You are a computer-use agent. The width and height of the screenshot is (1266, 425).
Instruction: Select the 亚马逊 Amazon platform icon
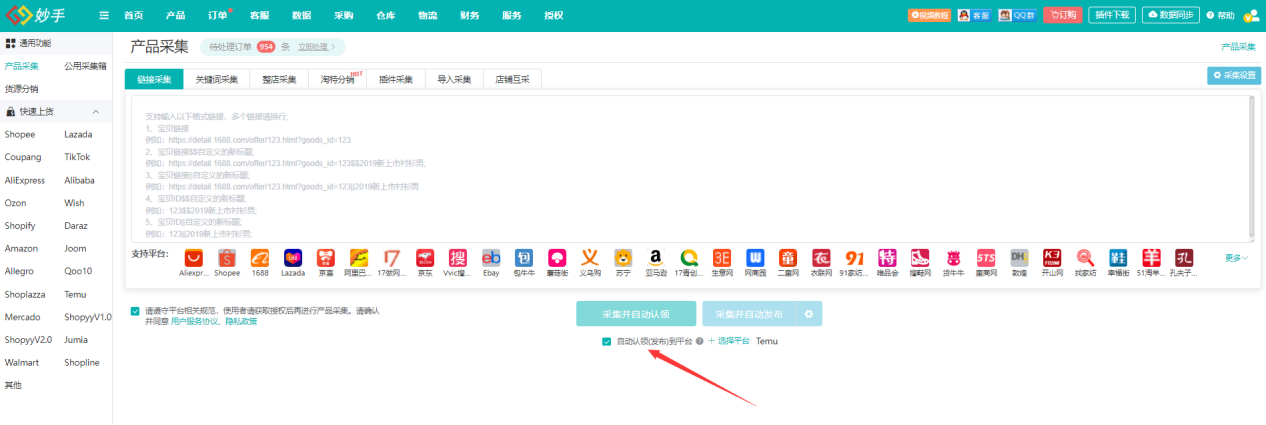pyautogui.click(x=656, y=258)
